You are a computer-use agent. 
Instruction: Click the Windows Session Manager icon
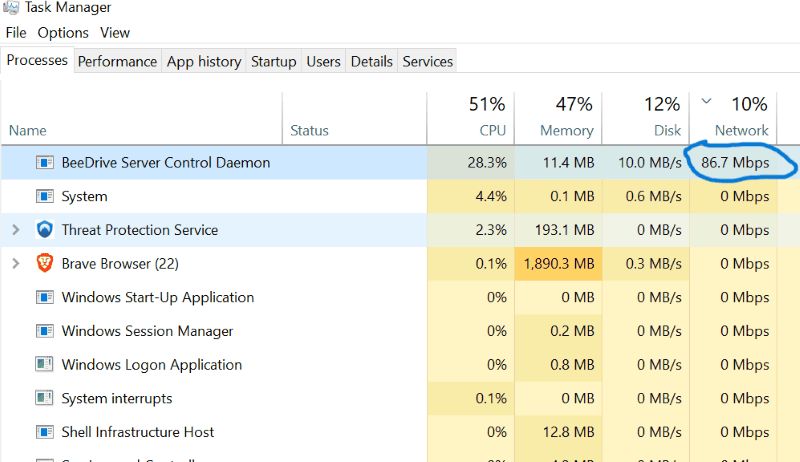(44, 331)
